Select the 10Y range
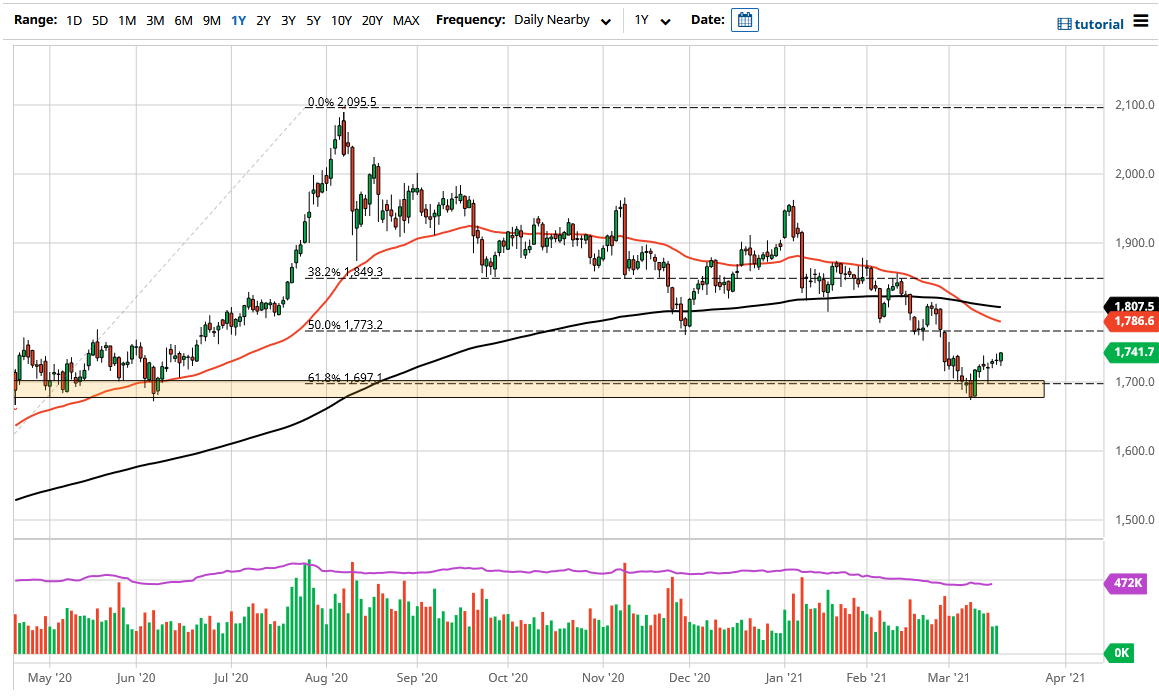The height and width of the screenshot is (697, 1159). [x=341, y=21]
